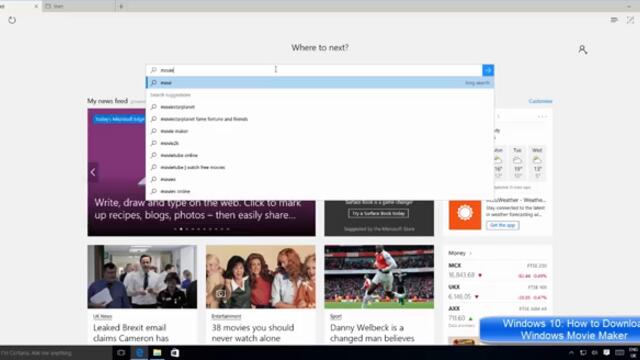Viewport: 640px width, 360px height.
Task: Open the UKX stock index row
Action: (x=497, y=292)
